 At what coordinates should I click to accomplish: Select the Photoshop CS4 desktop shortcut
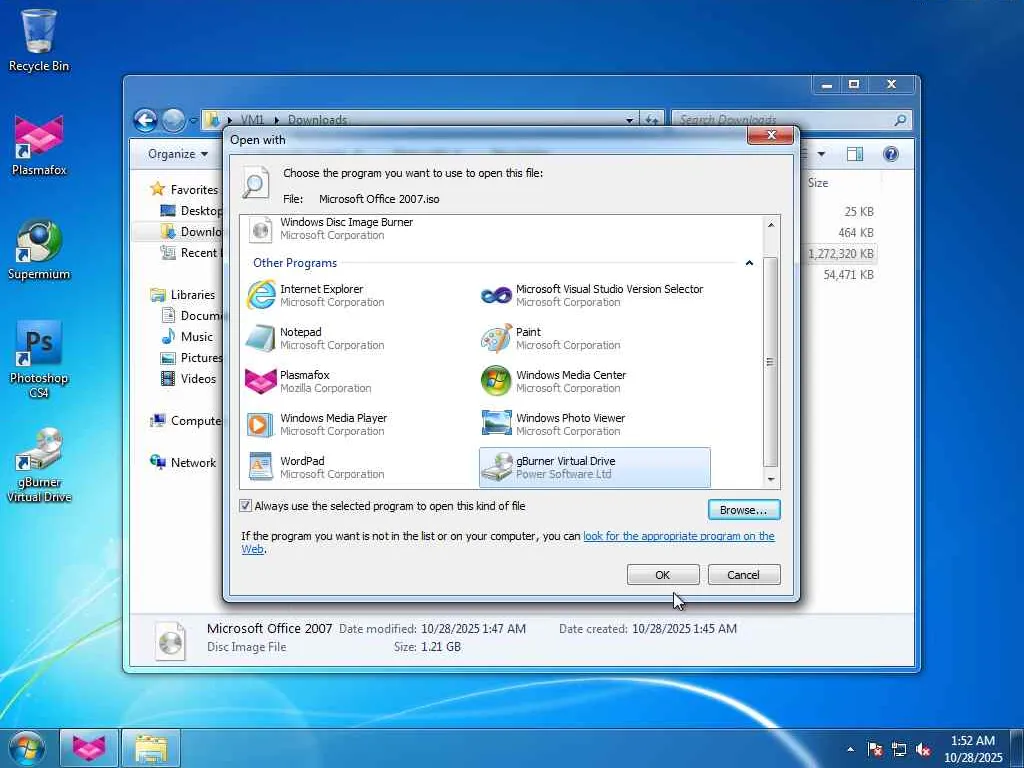click(39, 359)
